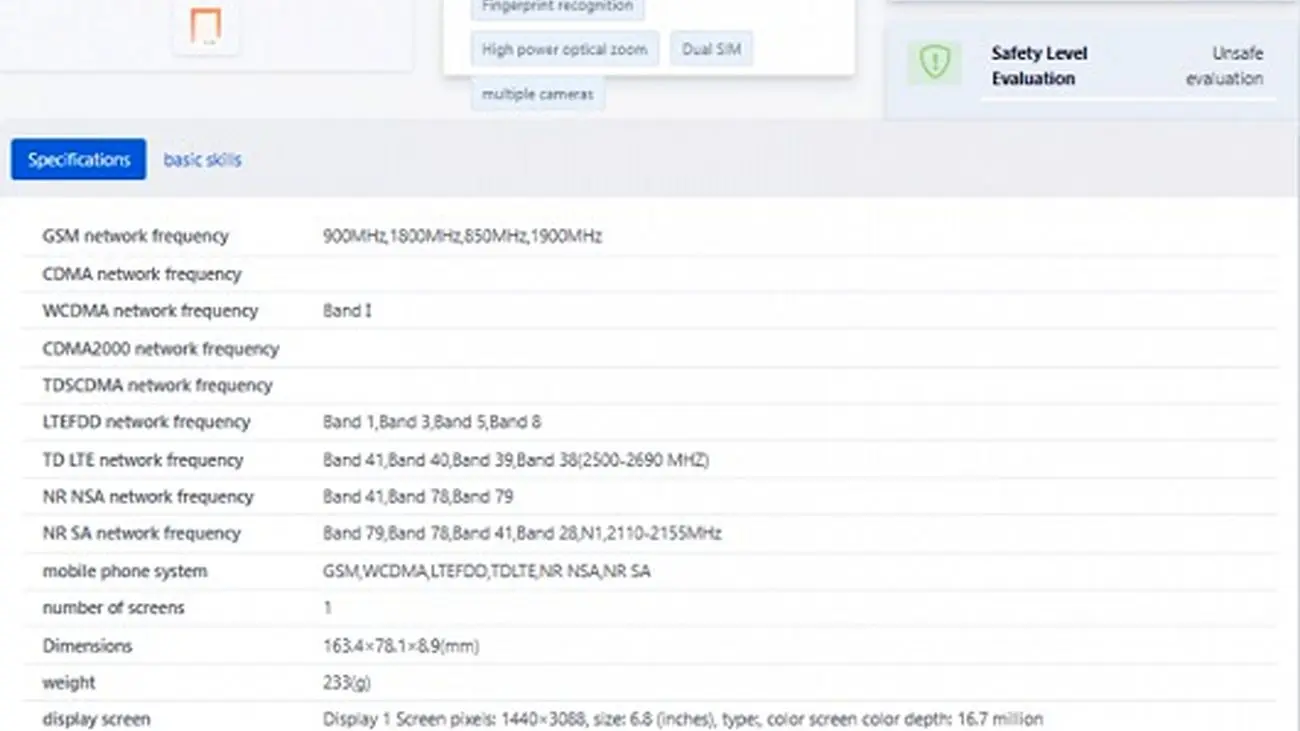Click the WCDMA network frequency label
1300x731 pixels.
pos(150,311)
